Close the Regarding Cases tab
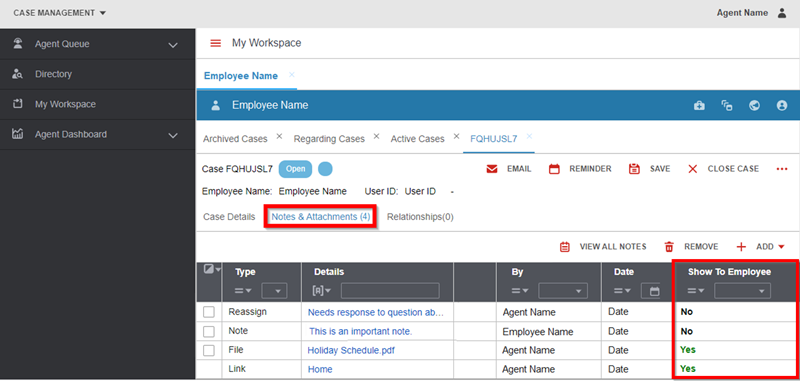 click(376, 136)
